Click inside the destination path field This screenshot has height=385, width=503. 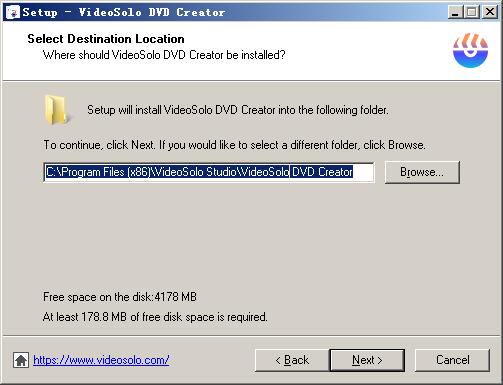click(x=209, y=172)
